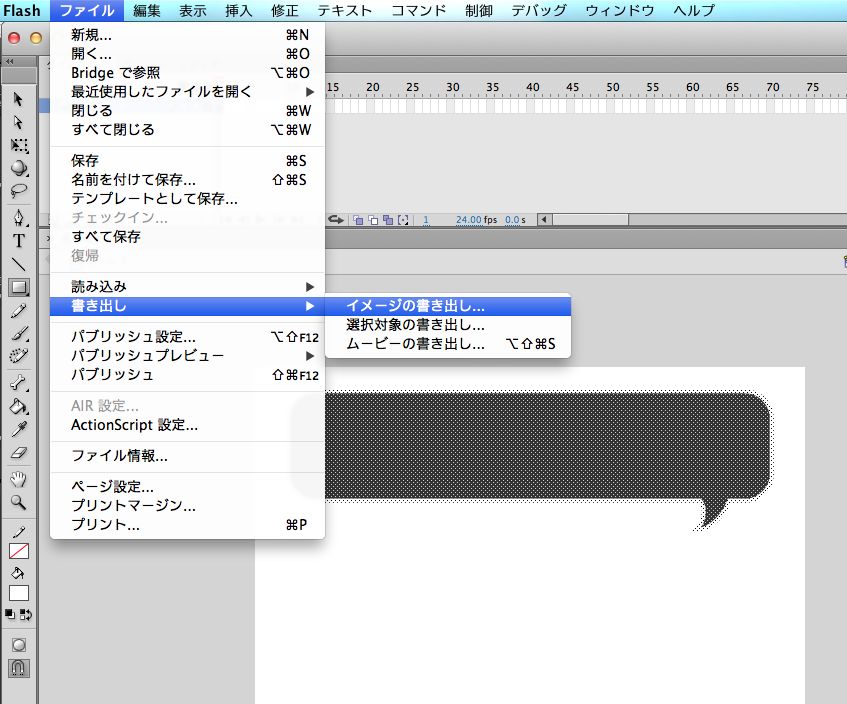Select the Subselection tool

click(18, 123)
